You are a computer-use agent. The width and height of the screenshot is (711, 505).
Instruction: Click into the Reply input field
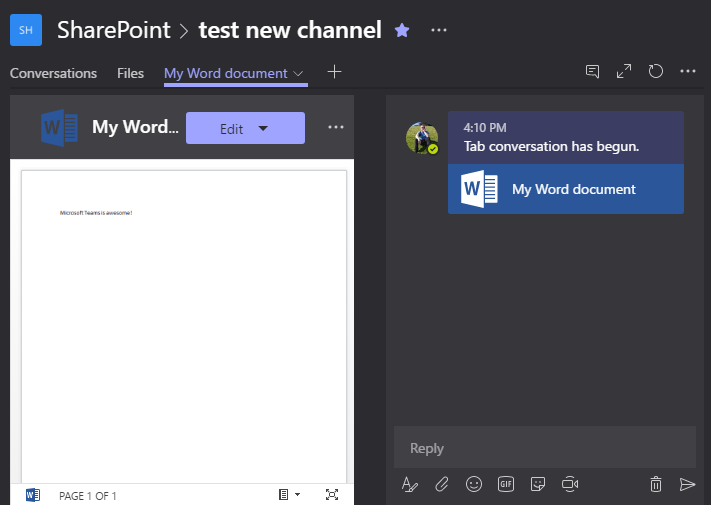click(x=545, y=447)
